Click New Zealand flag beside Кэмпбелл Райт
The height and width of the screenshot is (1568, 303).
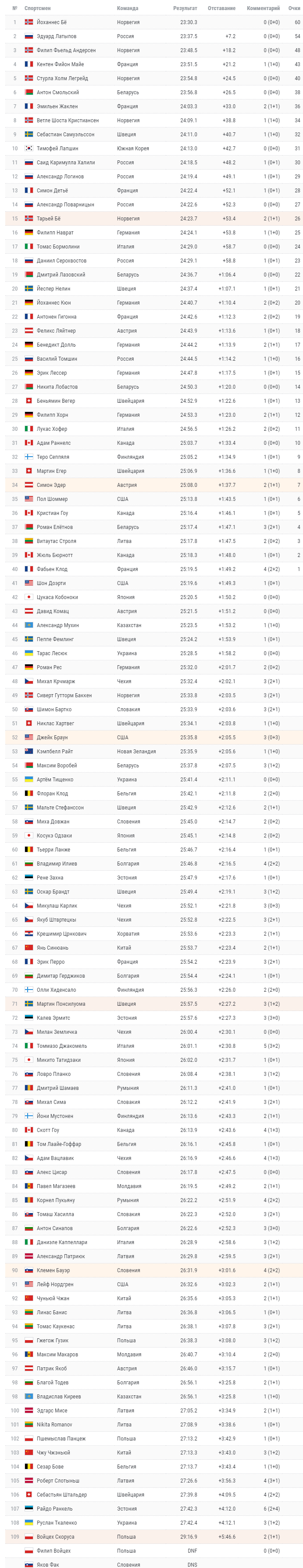click(29, 751)
